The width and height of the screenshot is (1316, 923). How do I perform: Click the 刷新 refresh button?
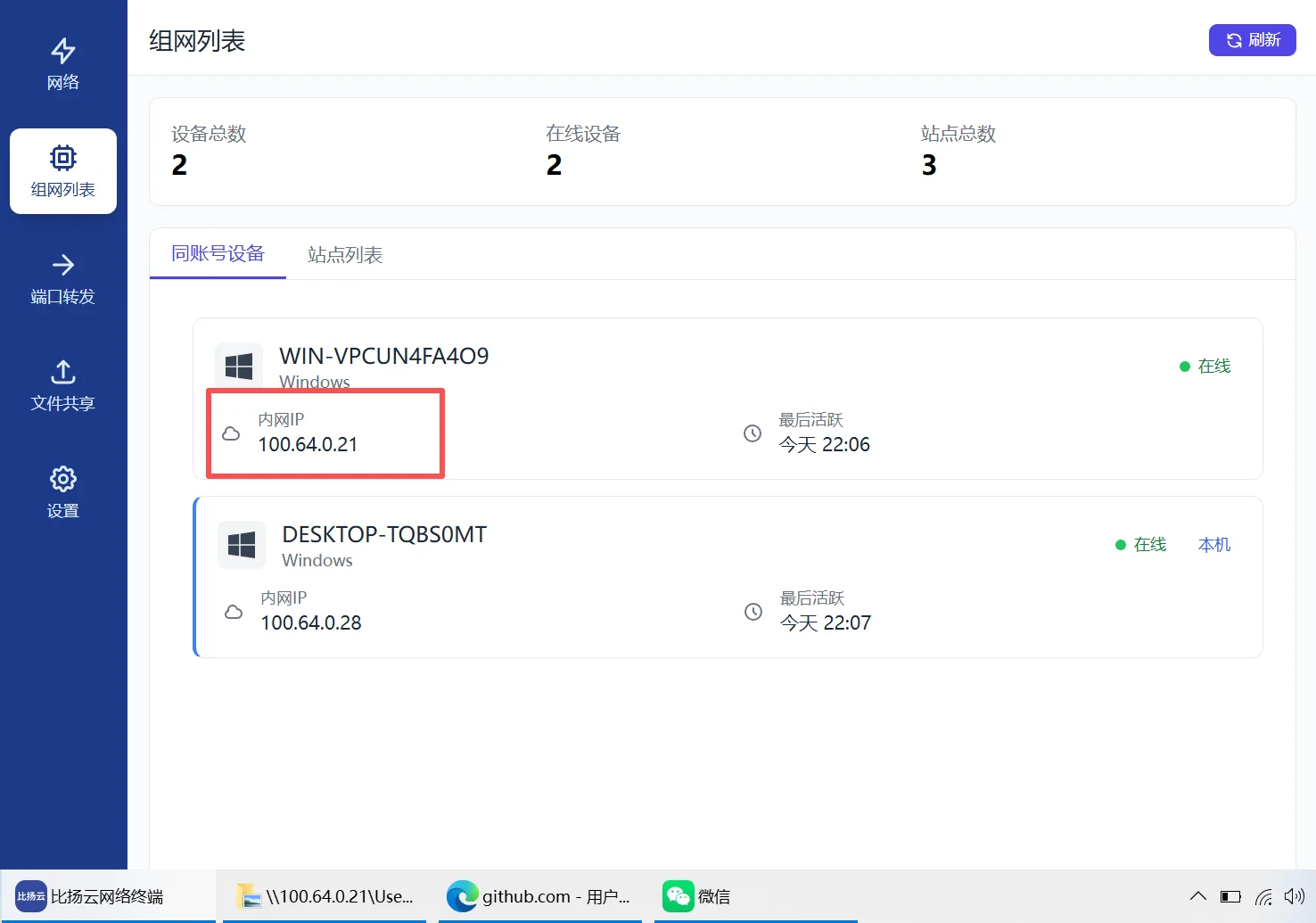coord(1252,40)
